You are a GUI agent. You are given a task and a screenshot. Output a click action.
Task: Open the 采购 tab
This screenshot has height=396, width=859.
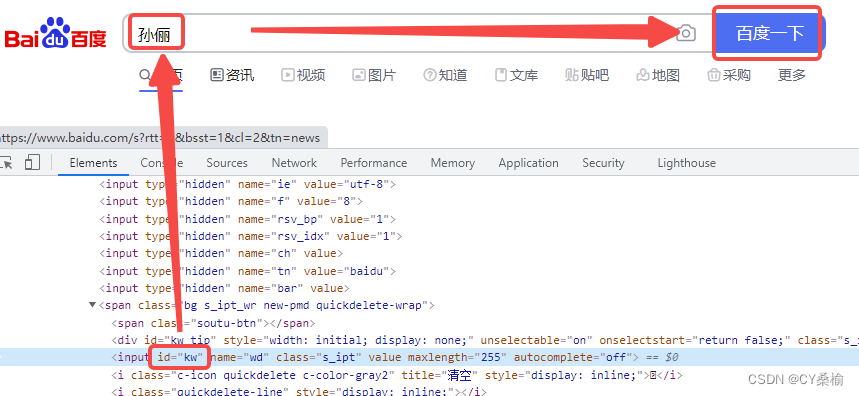click(729, 75)
